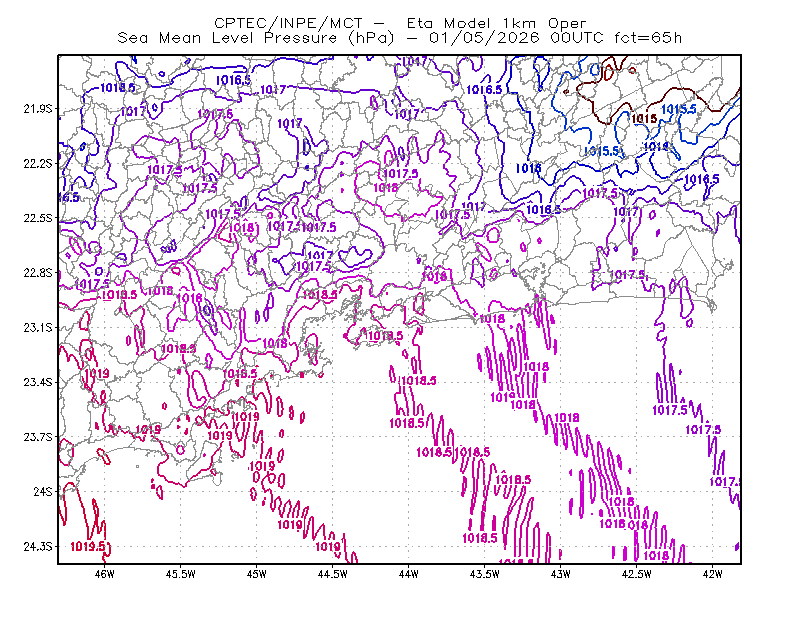Click the 22.5S latitude tick label
This screenshot has width=800, height=618.
[x=38, y=218]
